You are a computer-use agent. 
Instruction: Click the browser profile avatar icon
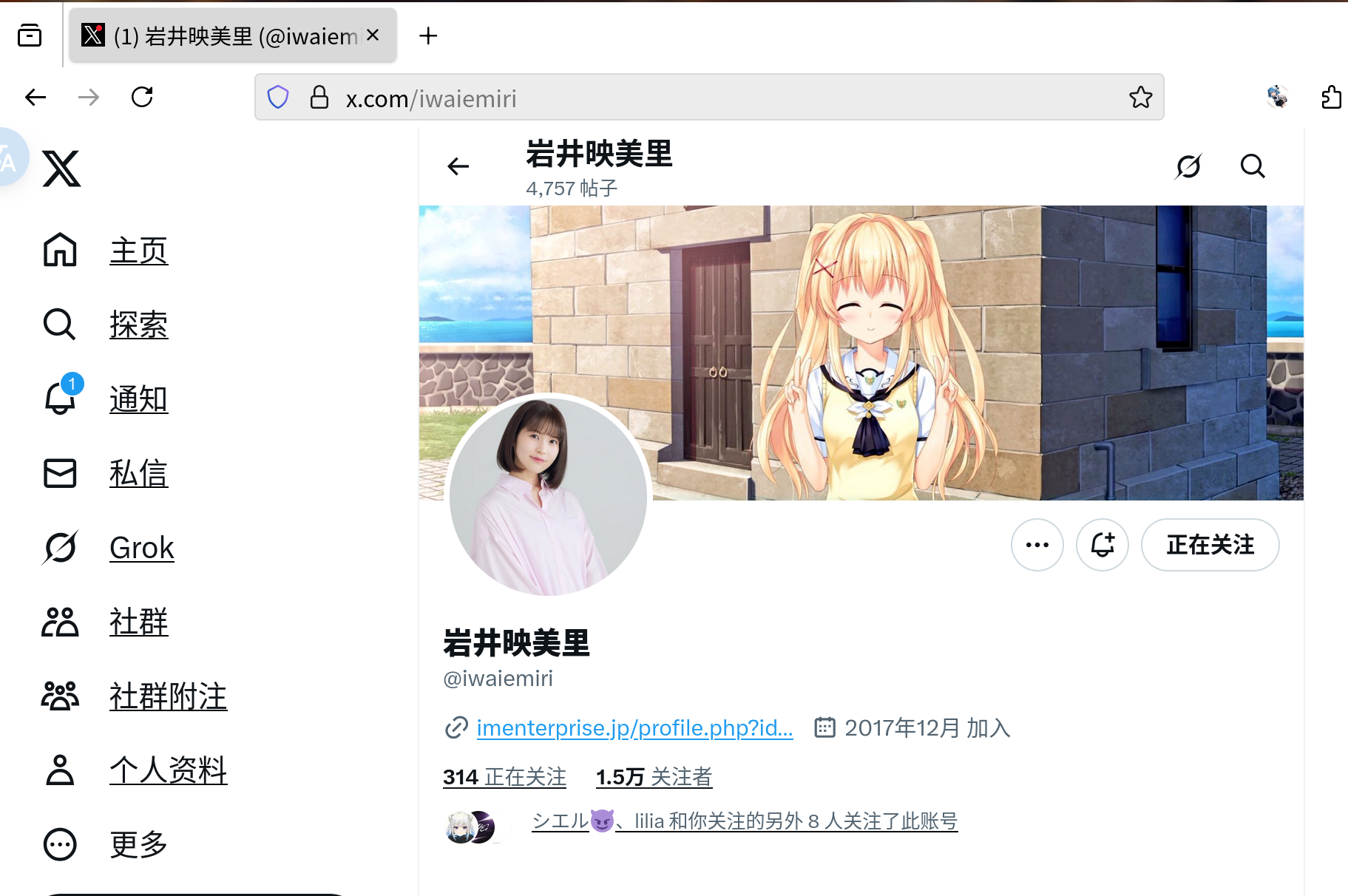pos(1277,97)
